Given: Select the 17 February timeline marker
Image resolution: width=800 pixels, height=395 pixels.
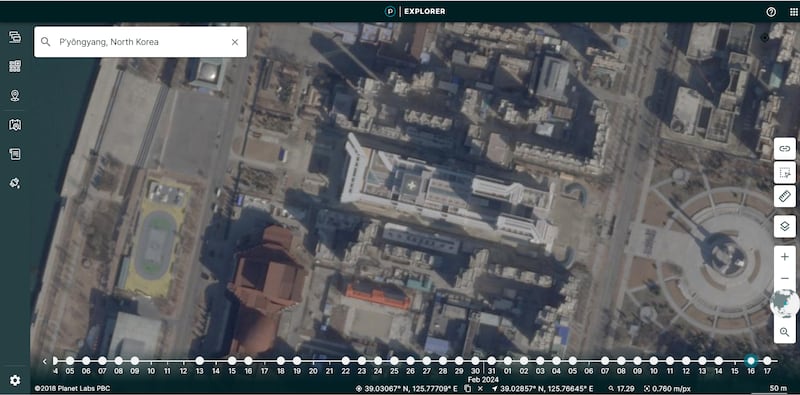Looking at the screenshot, I should coord(767,361).
